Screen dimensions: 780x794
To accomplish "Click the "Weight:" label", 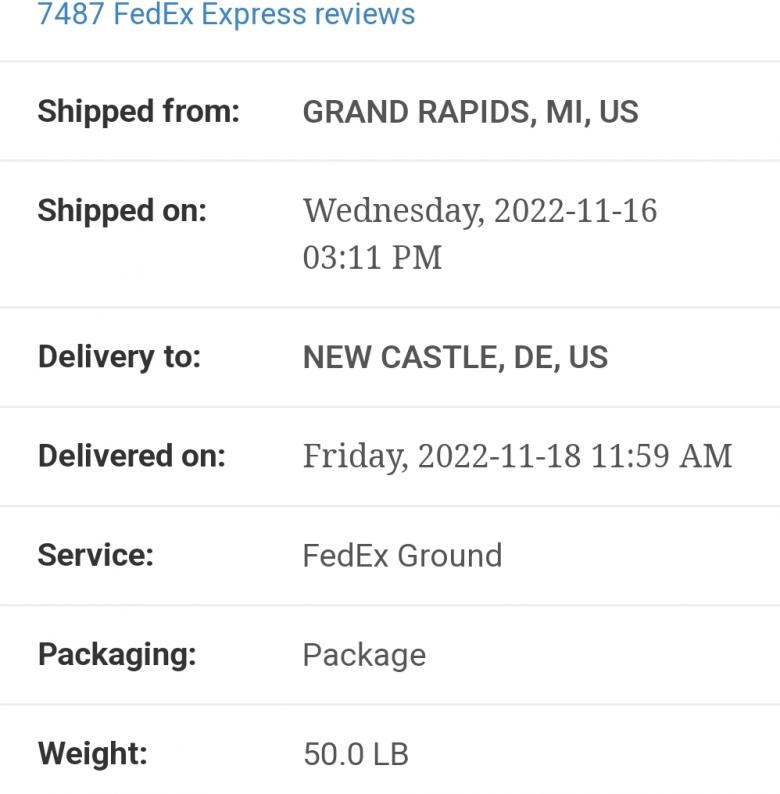I will (92, 754).
